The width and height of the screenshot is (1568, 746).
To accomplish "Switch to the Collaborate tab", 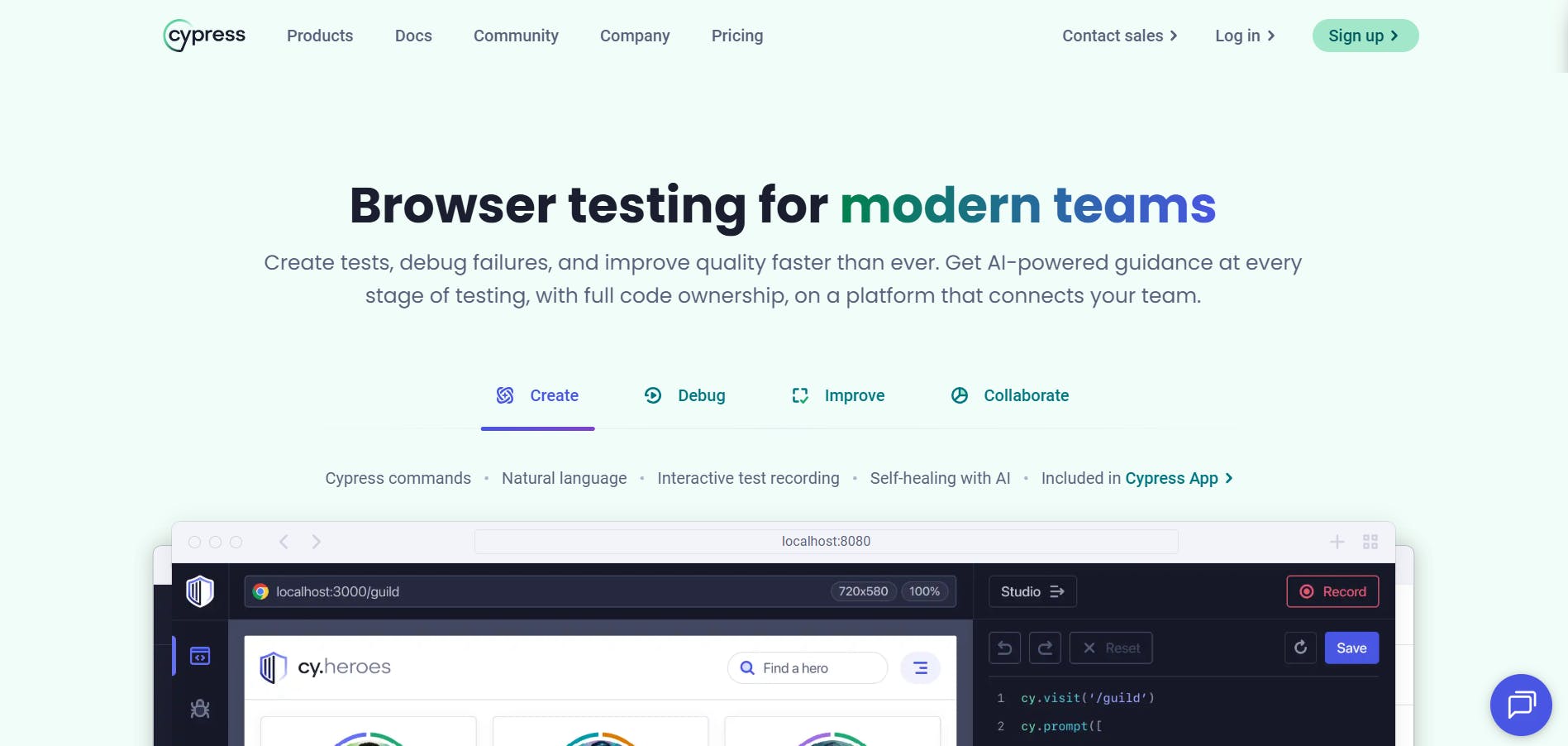I will click(1010, 395).
